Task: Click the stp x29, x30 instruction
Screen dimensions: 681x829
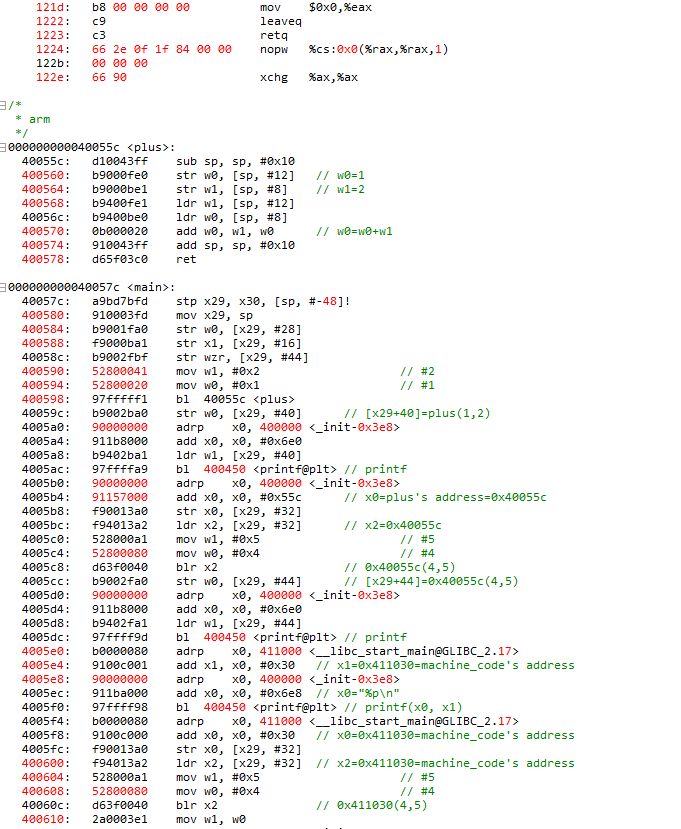Action: click(263, 301)
